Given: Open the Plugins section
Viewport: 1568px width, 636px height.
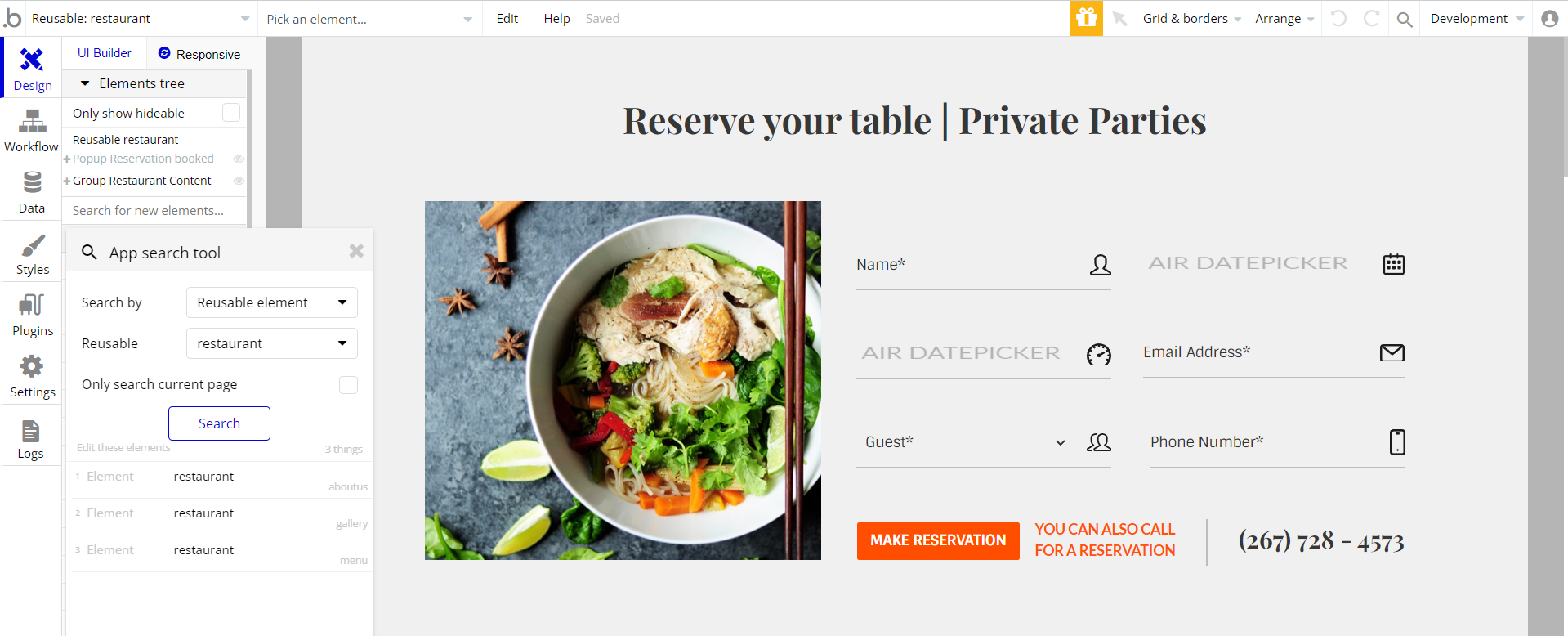Looking at the screenshot, I should [x=32, y=315].
